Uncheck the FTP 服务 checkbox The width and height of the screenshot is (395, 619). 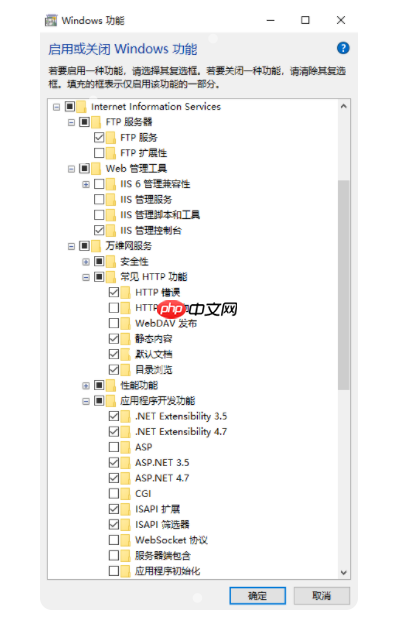tap(99, 137)
